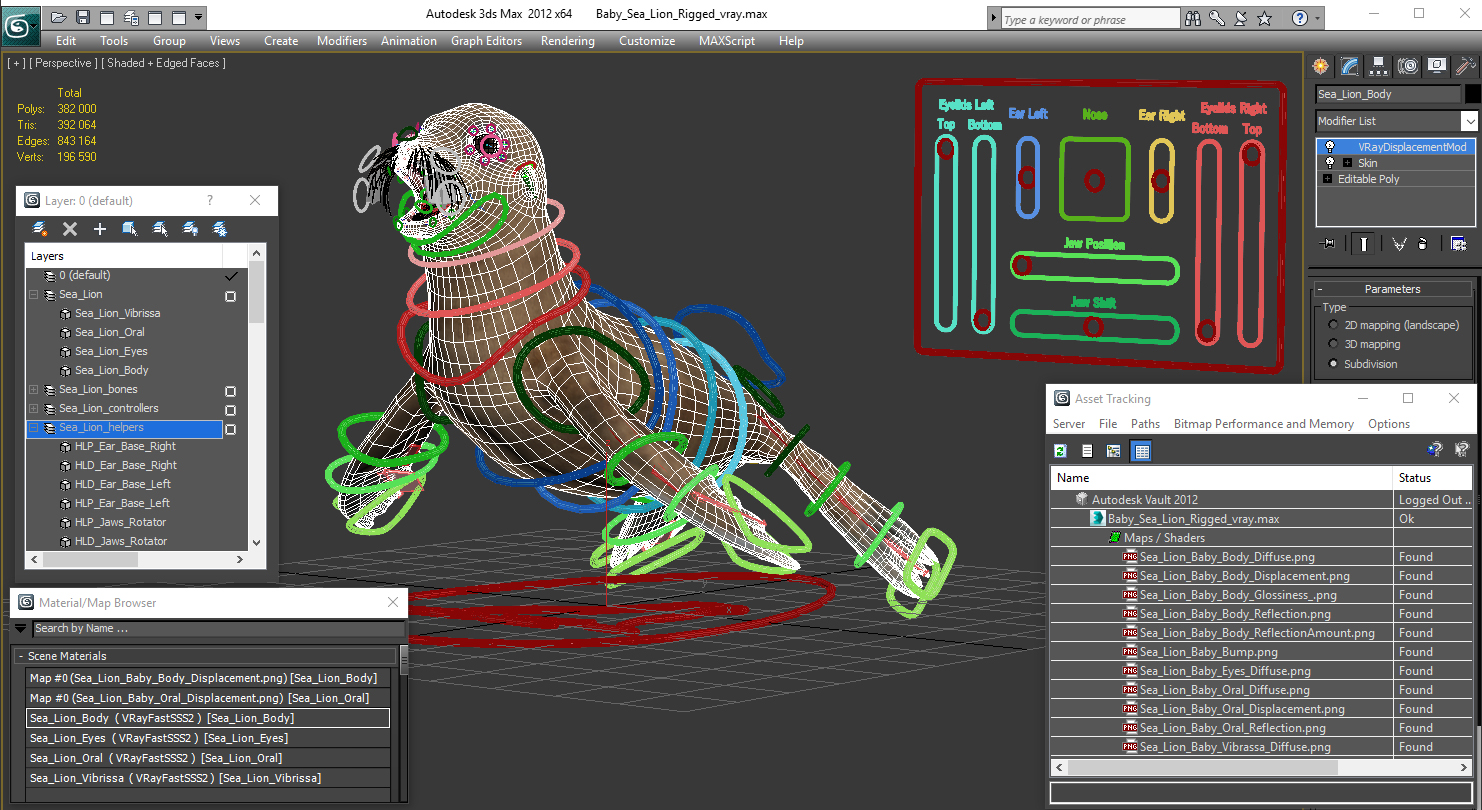Viewport: 1482px width, 810px height.
Task: Click Create New Layer icon in Layer dialog
Action: (40, 229)
